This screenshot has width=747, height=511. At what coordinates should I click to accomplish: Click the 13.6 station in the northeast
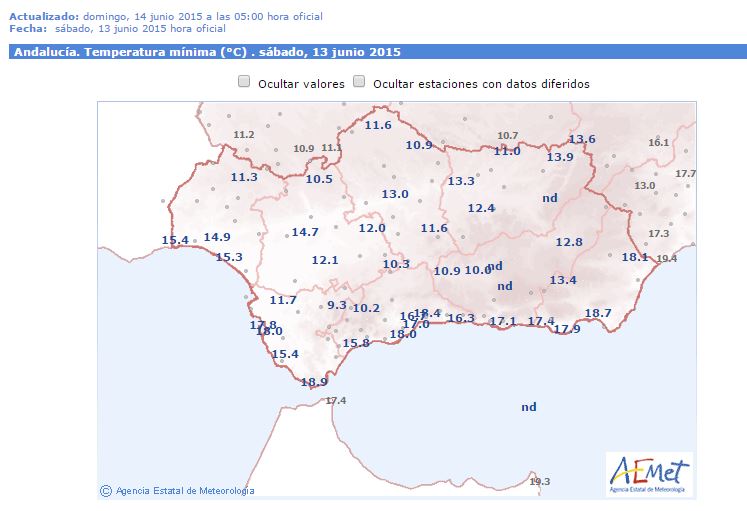tap(582, 139)
